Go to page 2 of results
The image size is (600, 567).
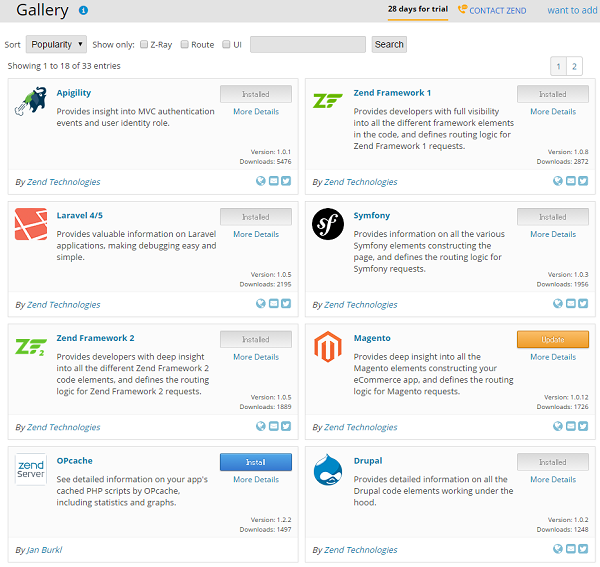tap(574, 66)
